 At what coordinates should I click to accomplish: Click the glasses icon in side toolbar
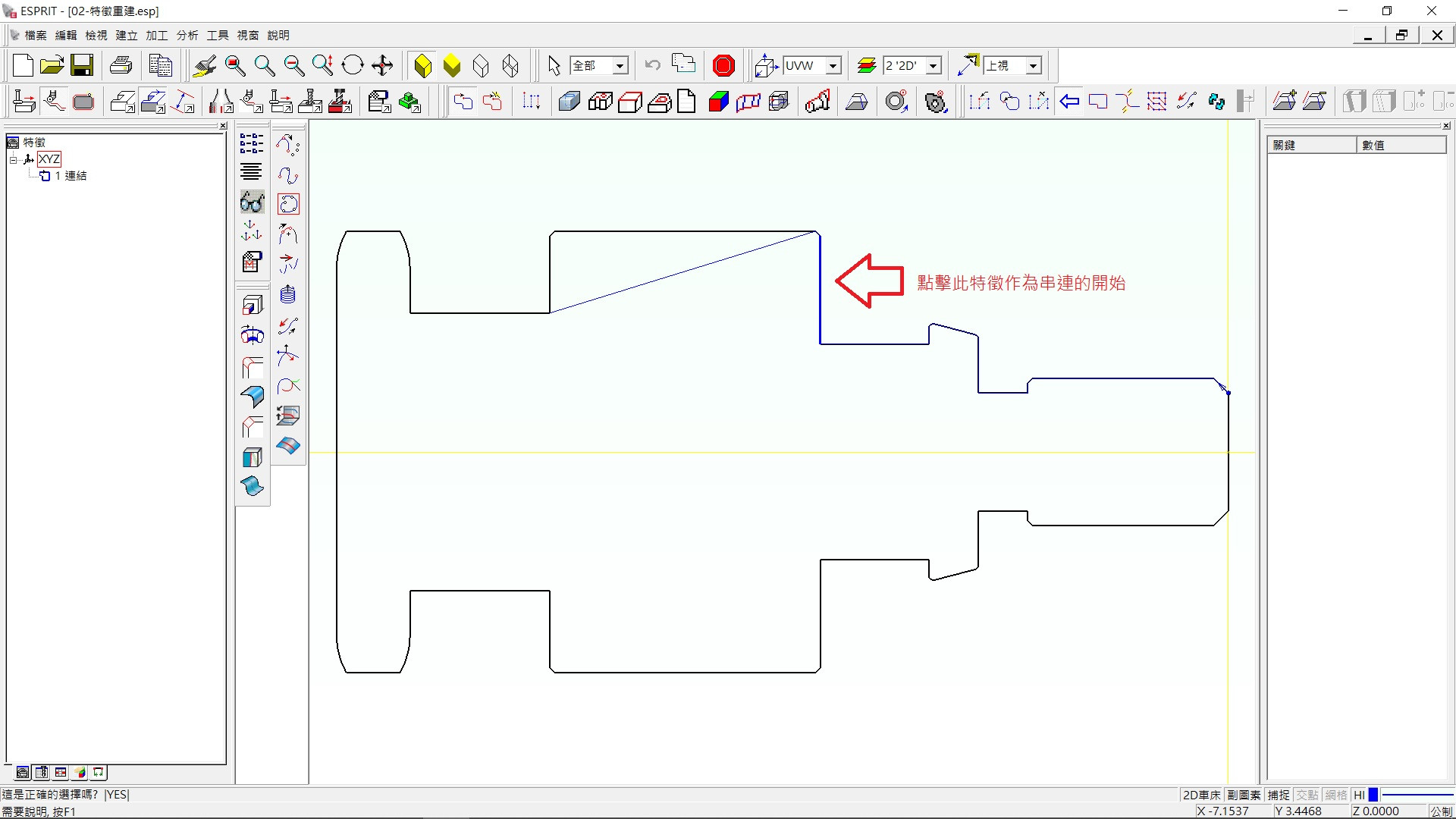pos(252,202)
